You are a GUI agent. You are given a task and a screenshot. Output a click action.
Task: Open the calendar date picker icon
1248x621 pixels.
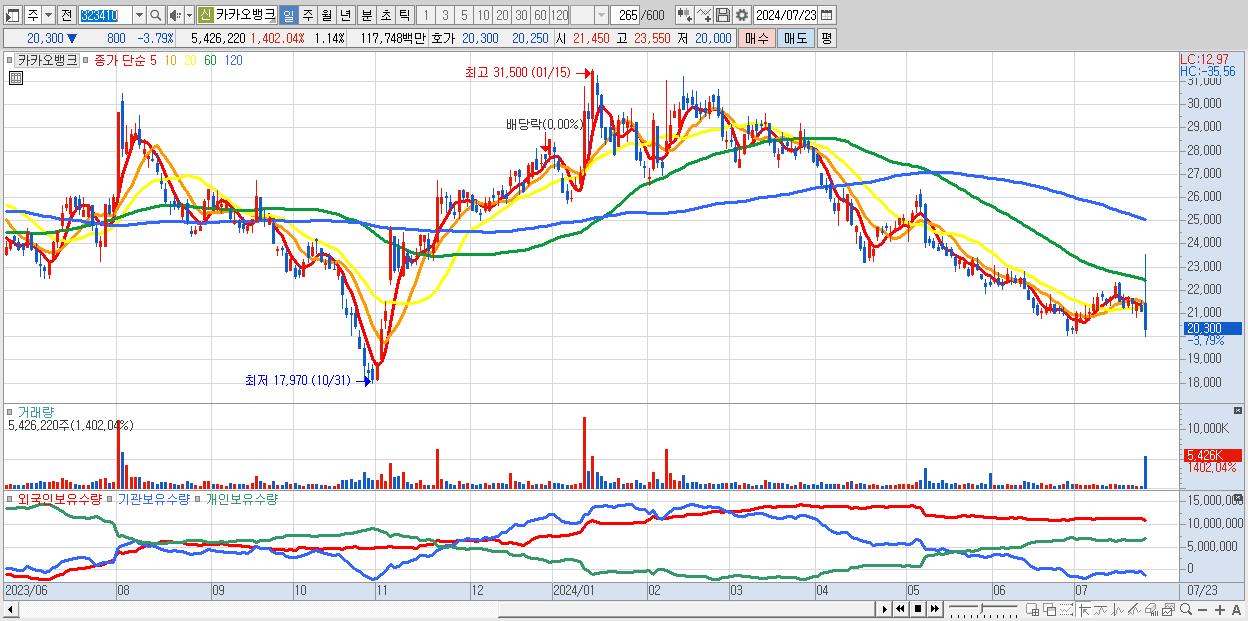click(826, 15)
